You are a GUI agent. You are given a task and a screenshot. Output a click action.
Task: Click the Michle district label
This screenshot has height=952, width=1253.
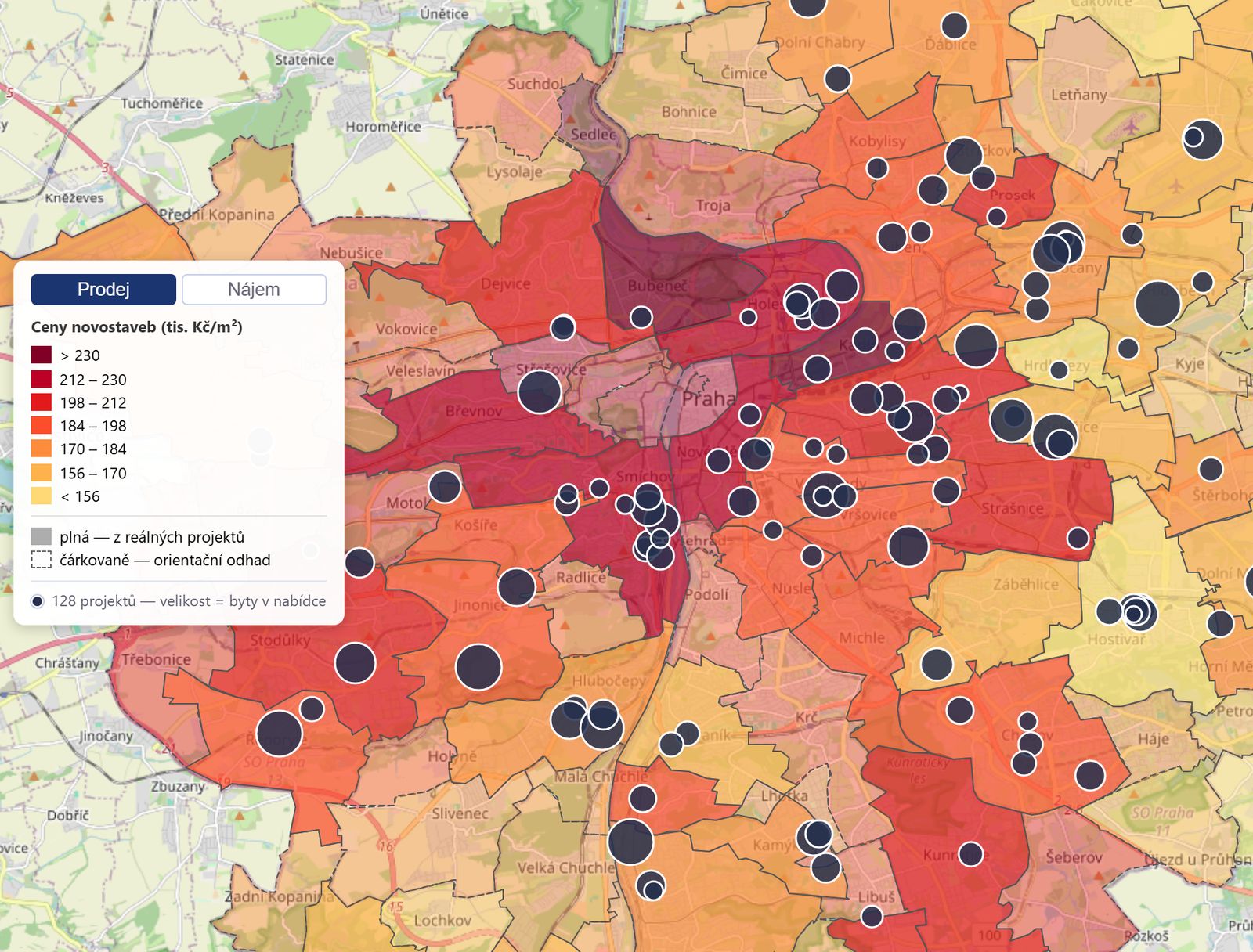tap(861, 637)
